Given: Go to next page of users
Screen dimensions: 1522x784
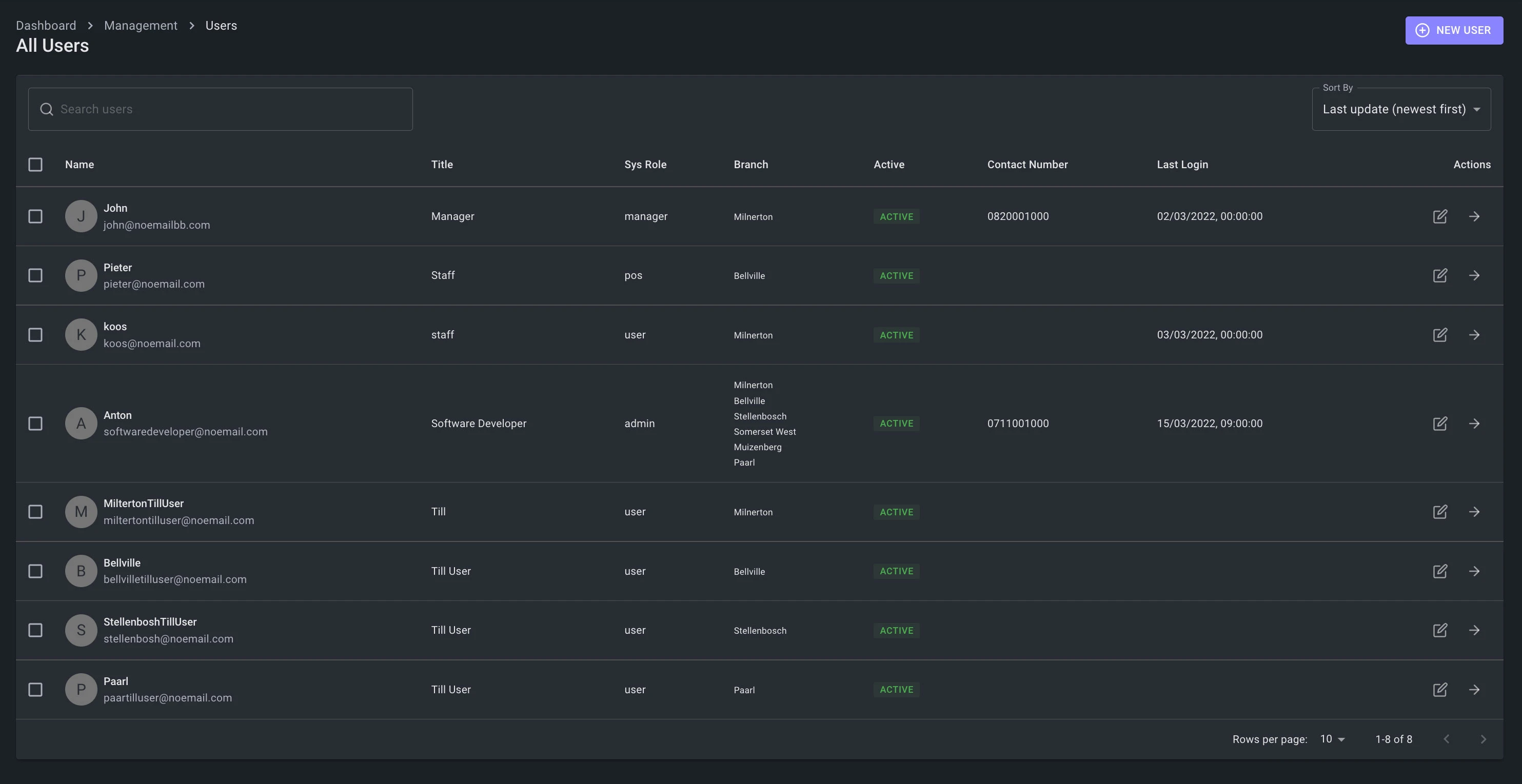Looking at the screenshot, I should [1483, 739].
